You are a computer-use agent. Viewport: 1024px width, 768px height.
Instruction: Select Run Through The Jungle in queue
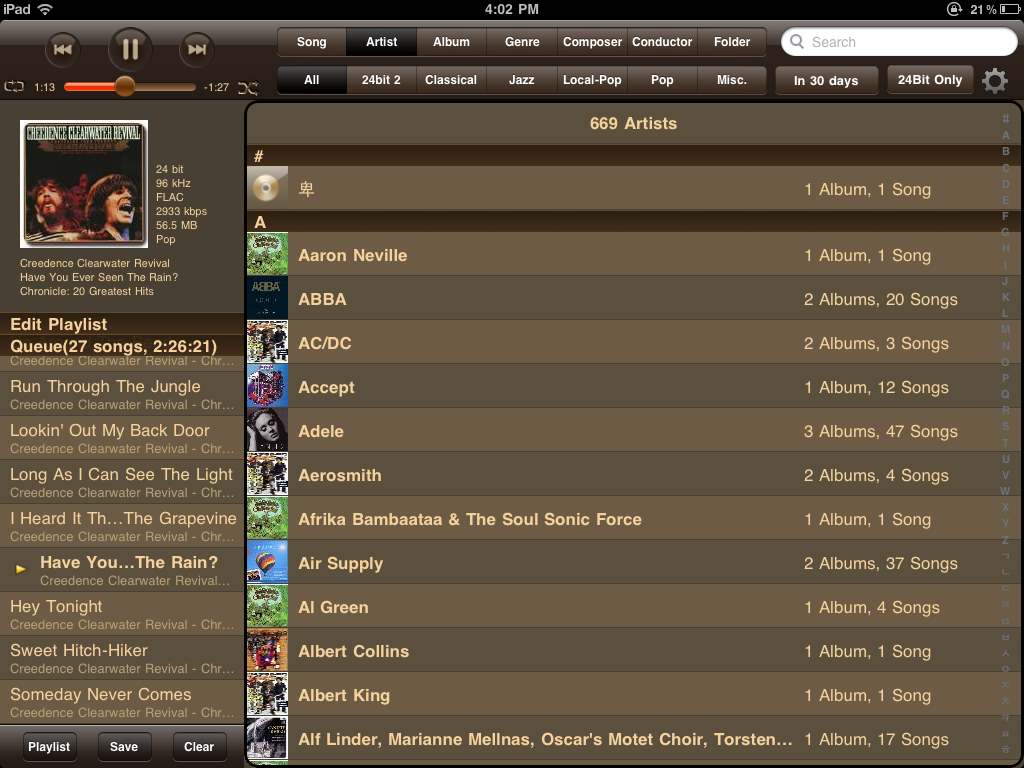122,394
